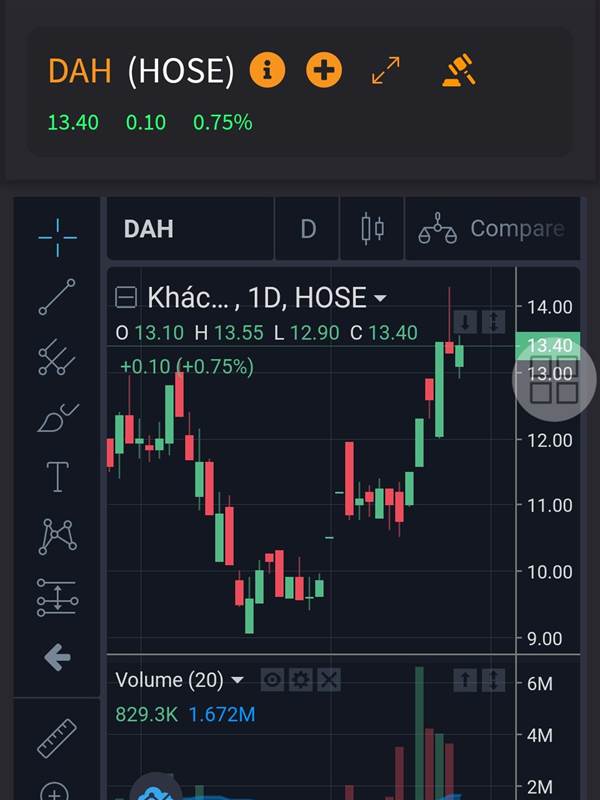The image size is (600, 800).
Task: Select the ruler measure tool
Action: click(x=57, y=738)
